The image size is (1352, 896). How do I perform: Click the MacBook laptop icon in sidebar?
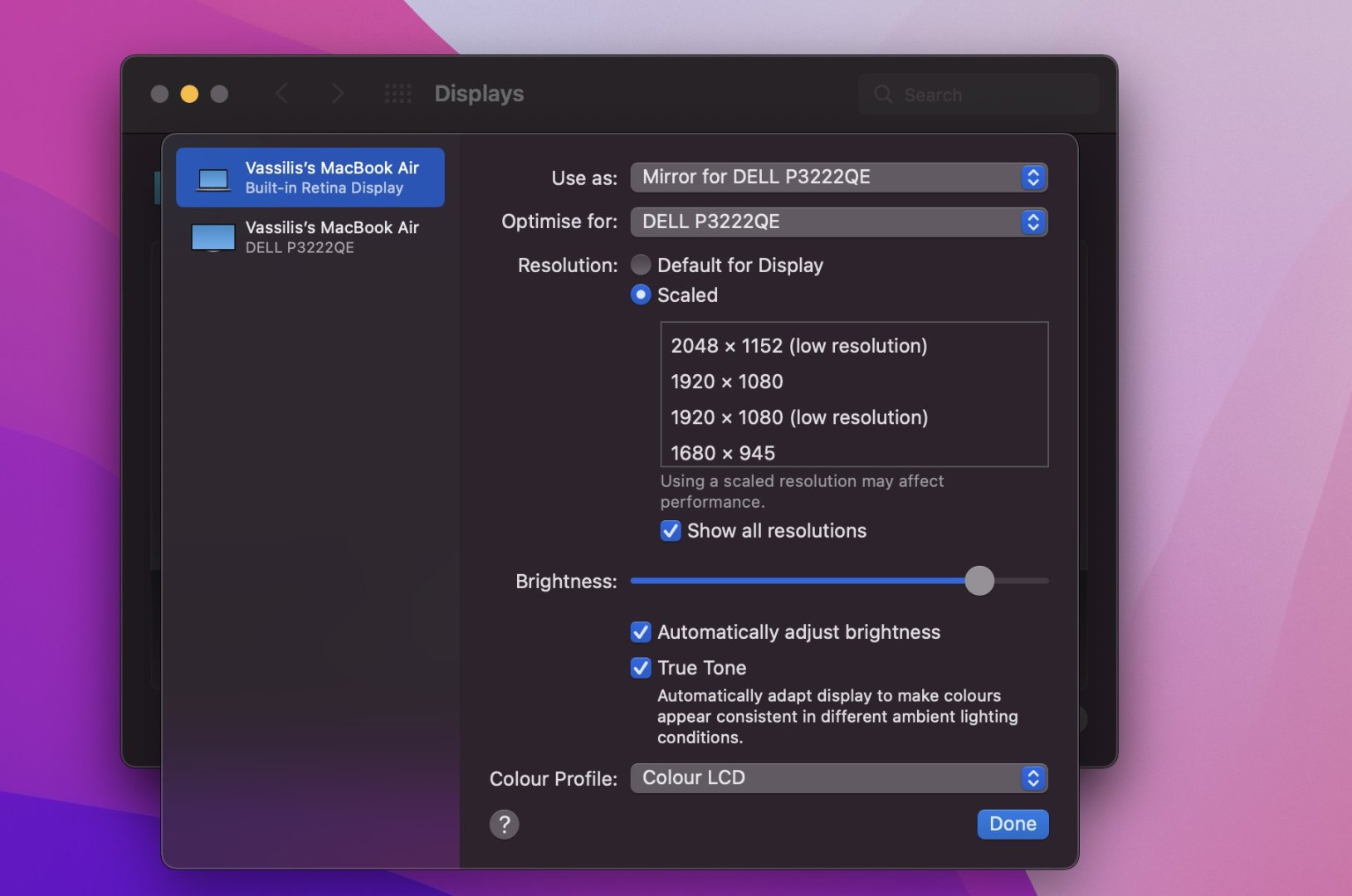tap(213, 178)
